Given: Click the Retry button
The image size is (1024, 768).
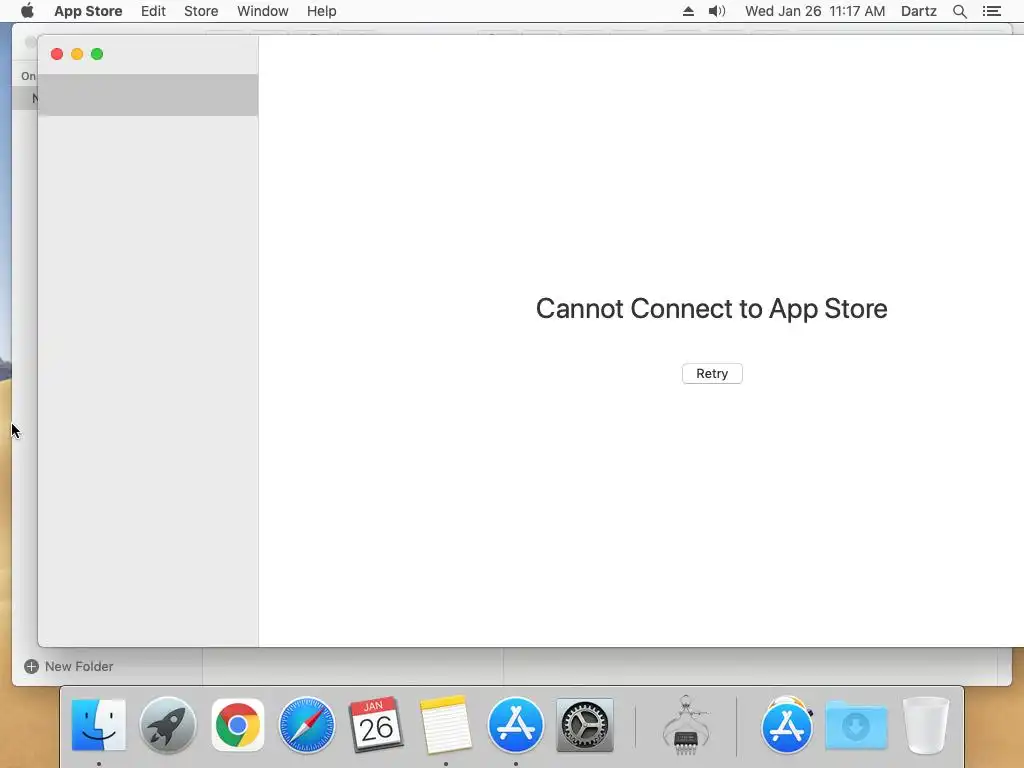Looking at the screenshot, I should (712, 374).
